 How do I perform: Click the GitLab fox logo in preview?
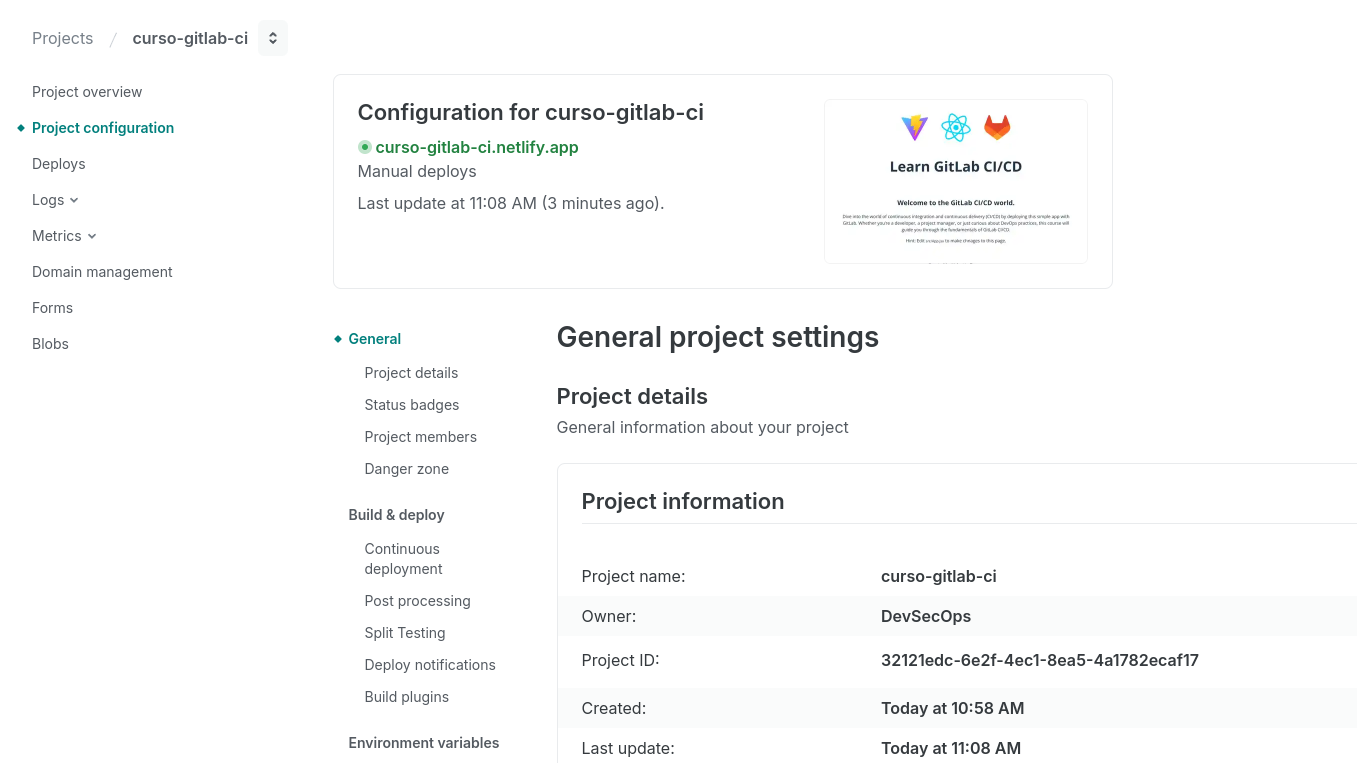tap(997, 127)
